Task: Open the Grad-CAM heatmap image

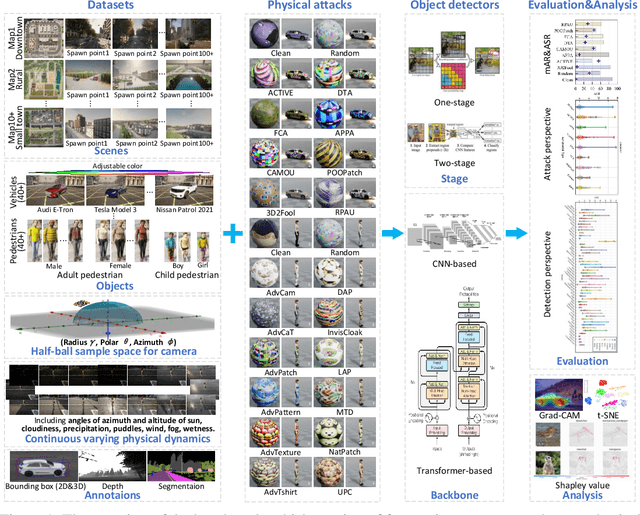Action: click(561, 393)
